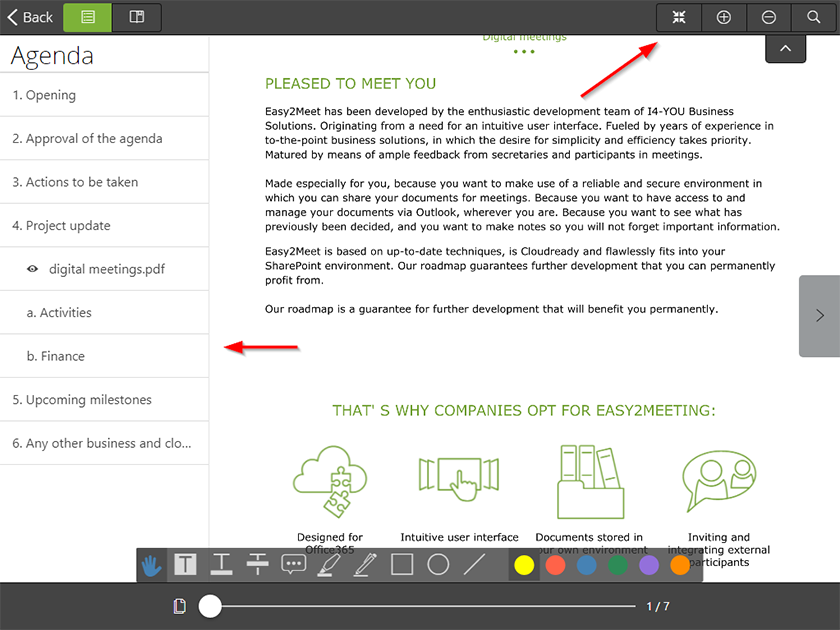Pick the purple annotation color
840x630 pixels.
649,565
